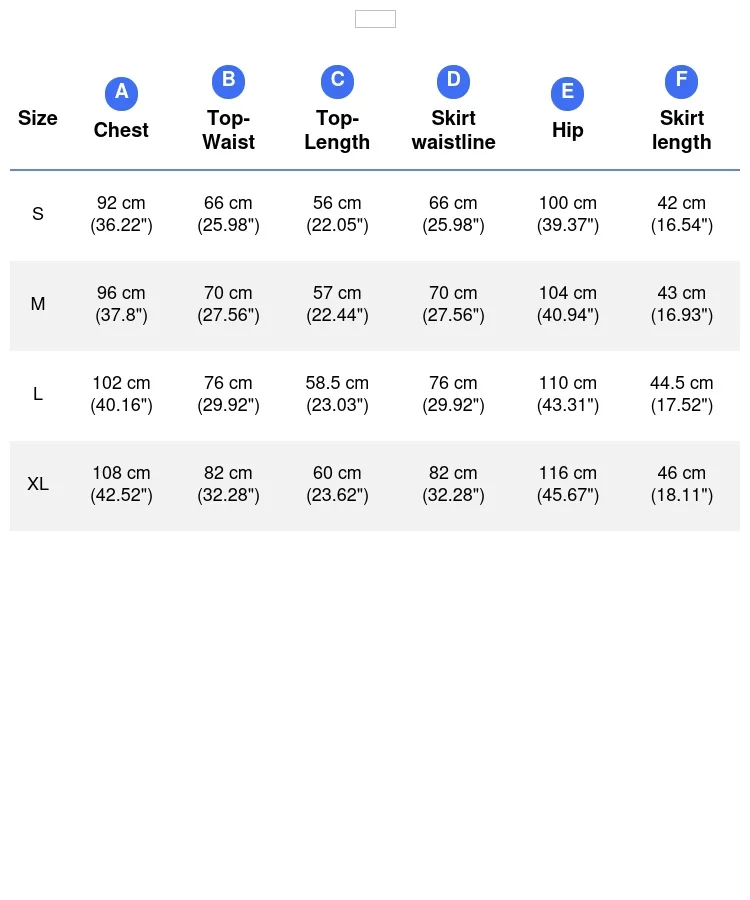Select the L size row label

(38, 394)
